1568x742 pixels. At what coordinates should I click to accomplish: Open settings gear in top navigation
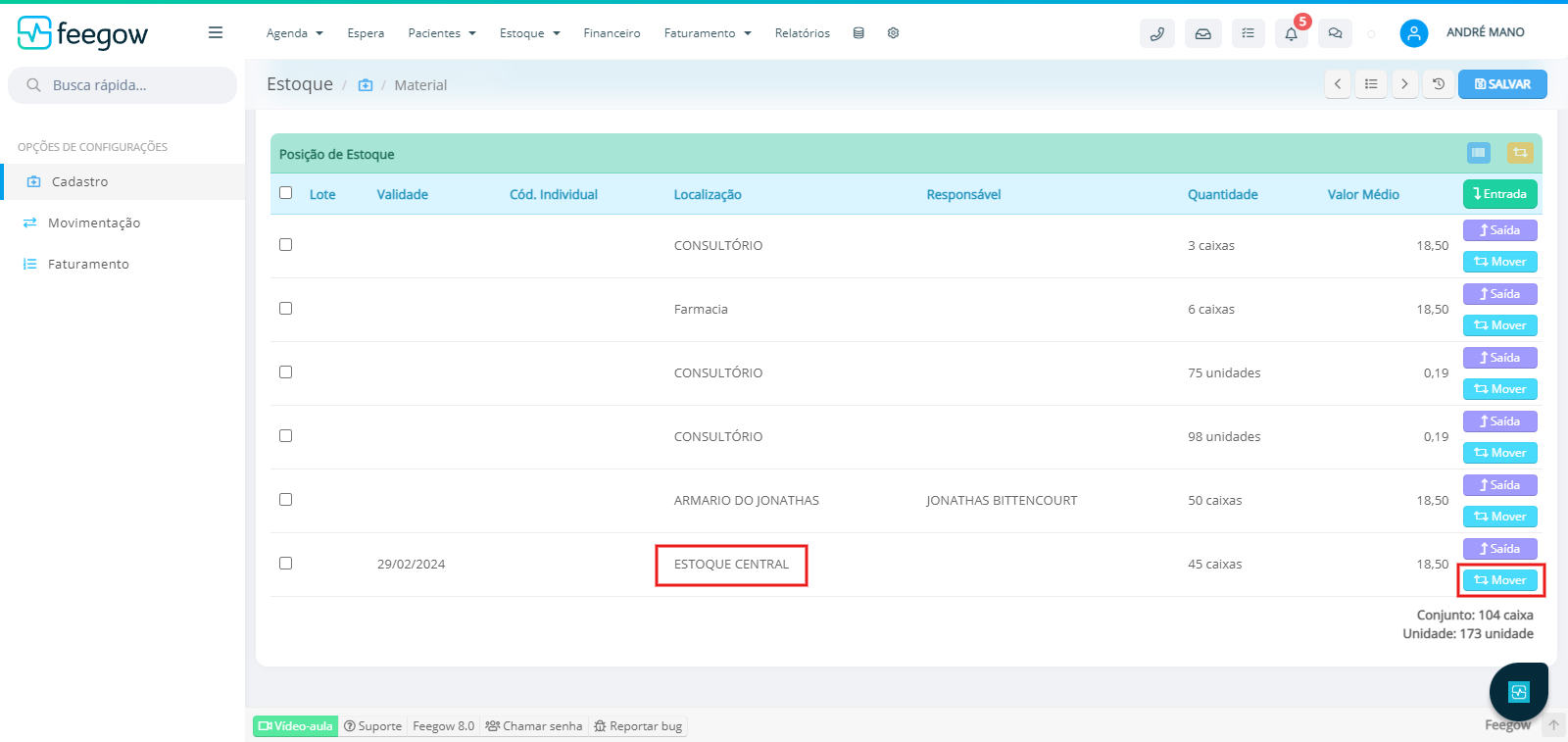point(893,32)
